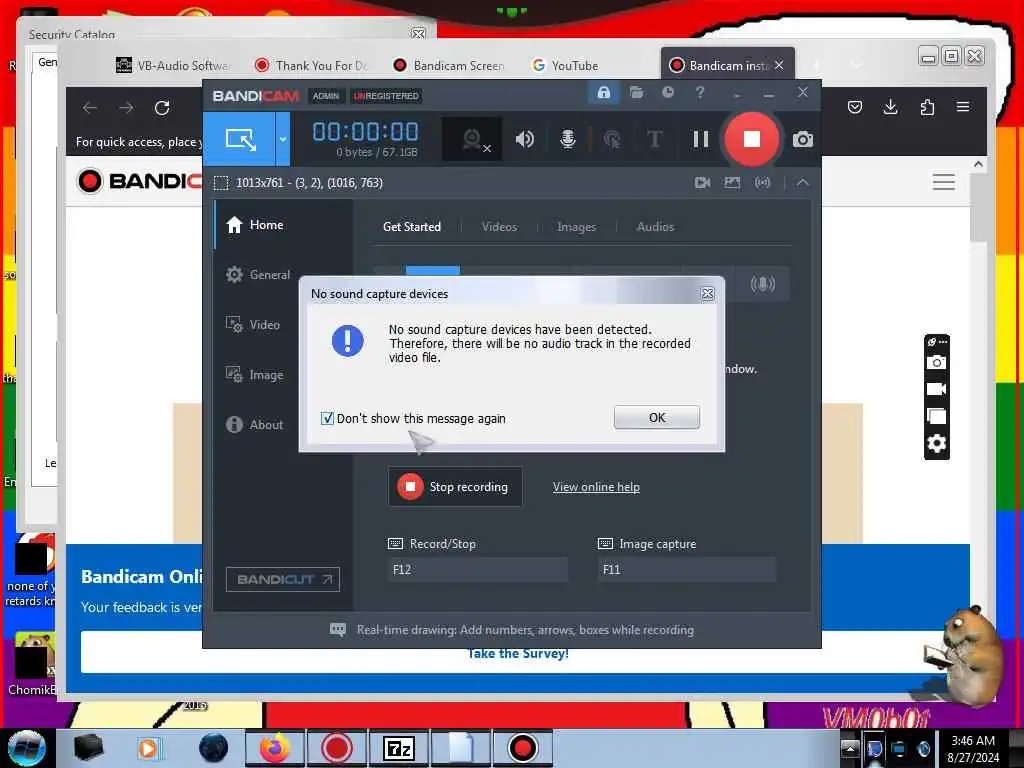Open the View online help link

tap(596, 487)
